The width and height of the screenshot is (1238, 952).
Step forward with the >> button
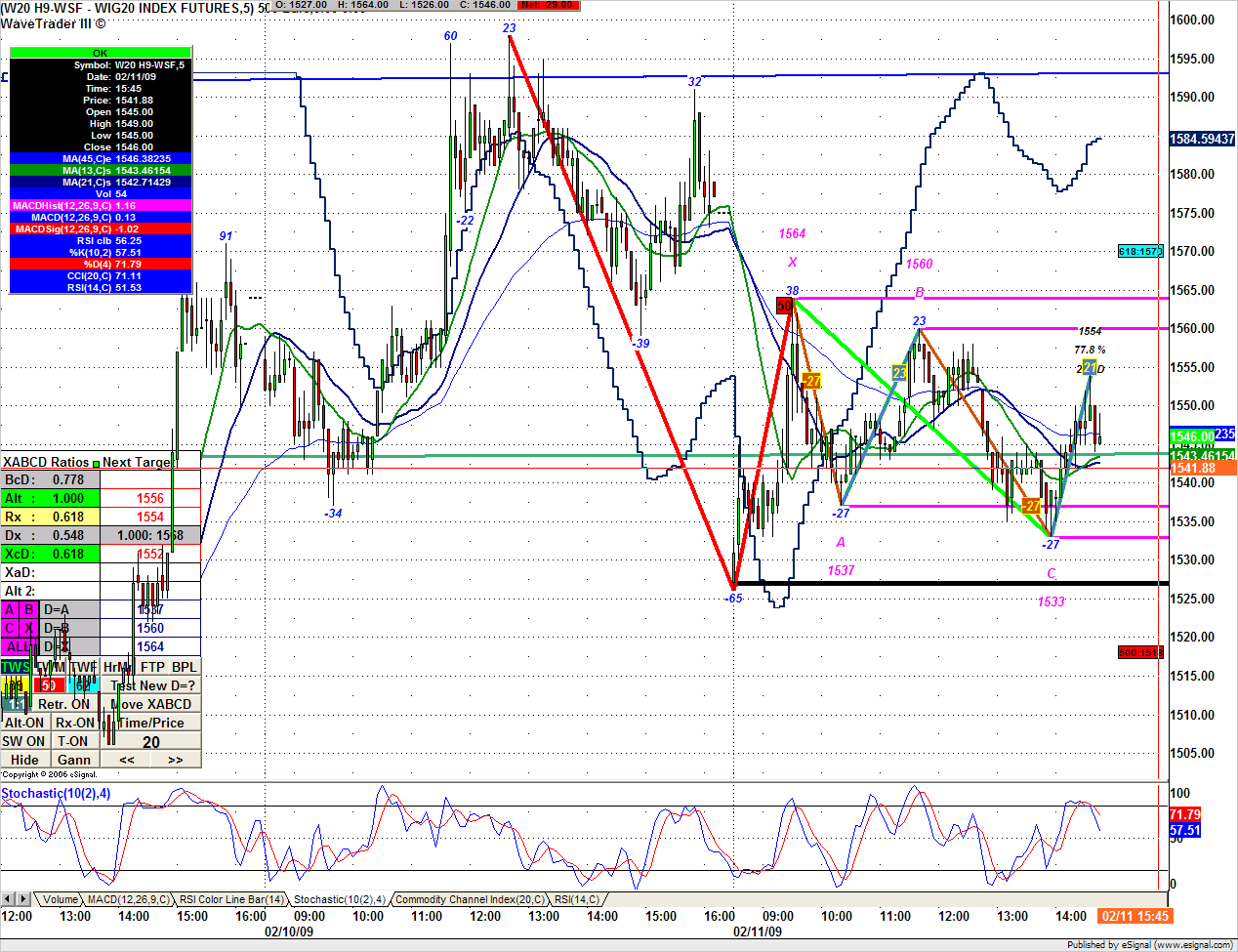click(176, 760)
